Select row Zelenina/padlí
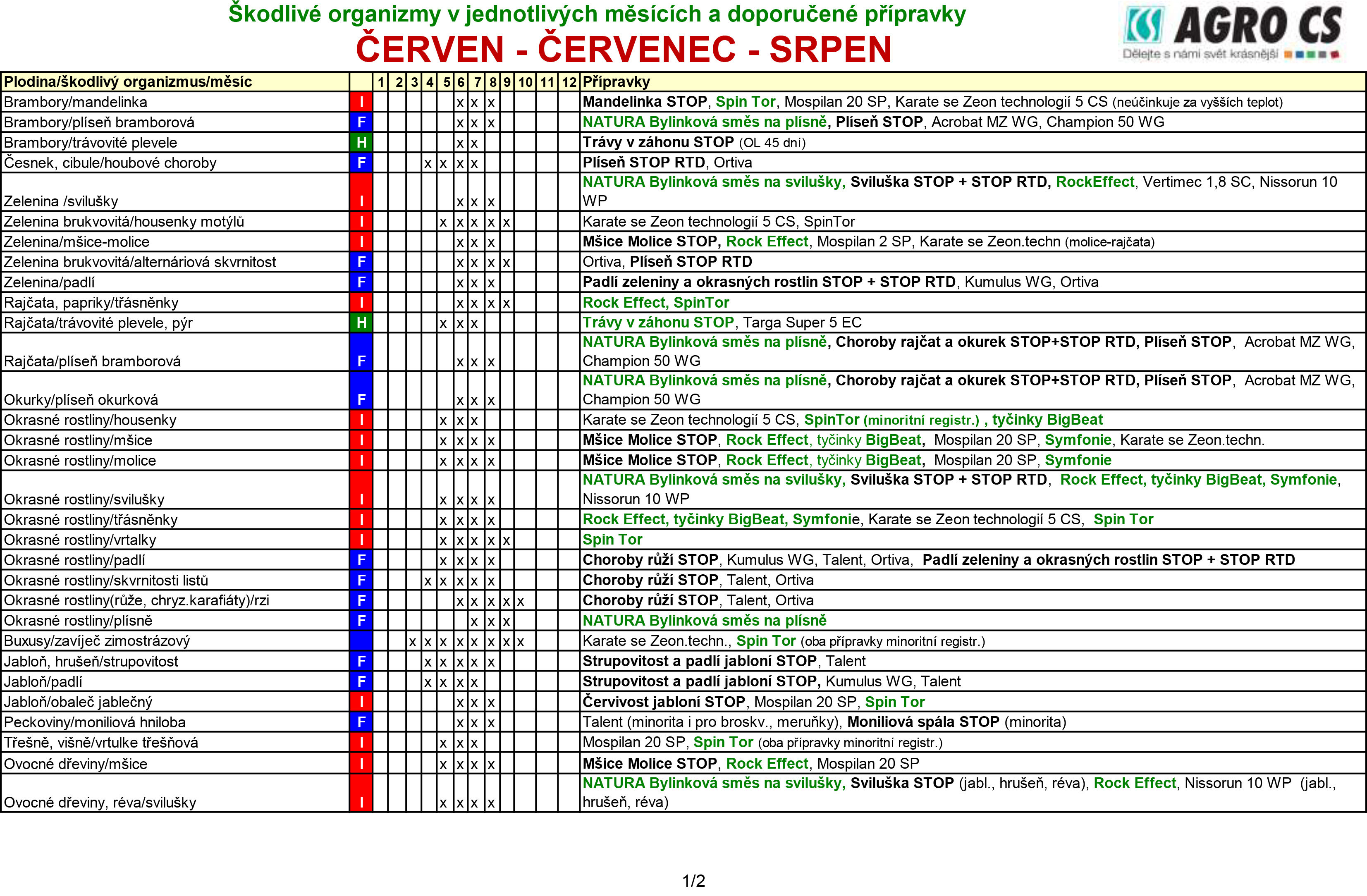 click(x=683, y=282)
